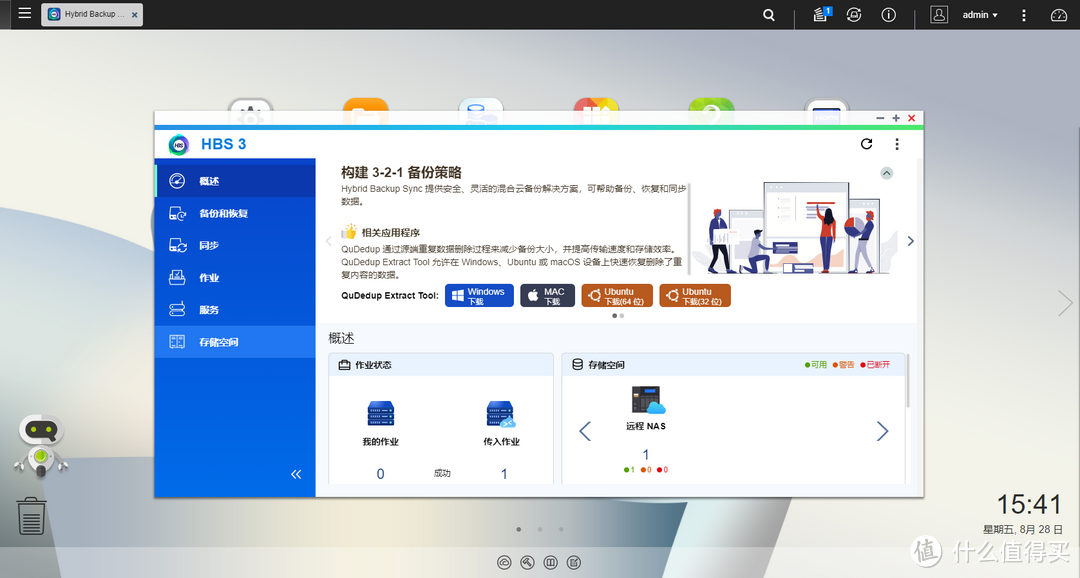
Task: Open 服务 in the sidebar
Action: tap(235, 309)
